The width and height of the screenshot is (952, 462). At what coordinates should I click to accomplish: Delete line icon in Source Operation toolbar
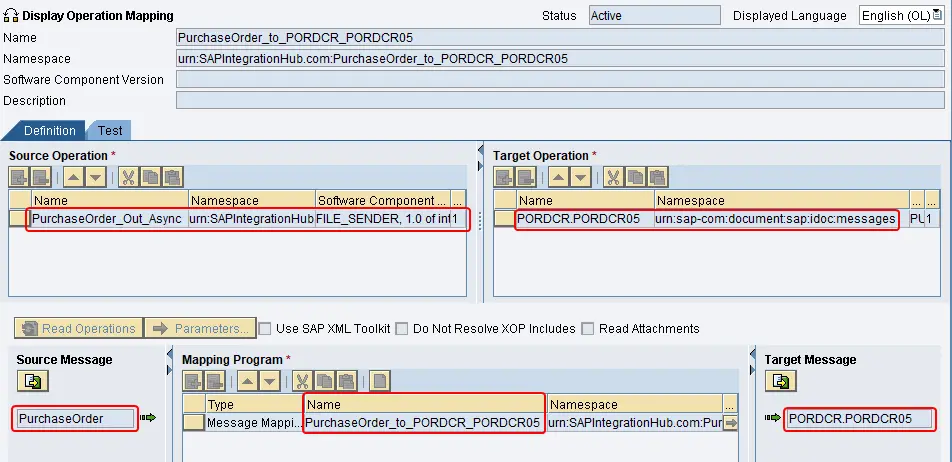pos(41,177)
